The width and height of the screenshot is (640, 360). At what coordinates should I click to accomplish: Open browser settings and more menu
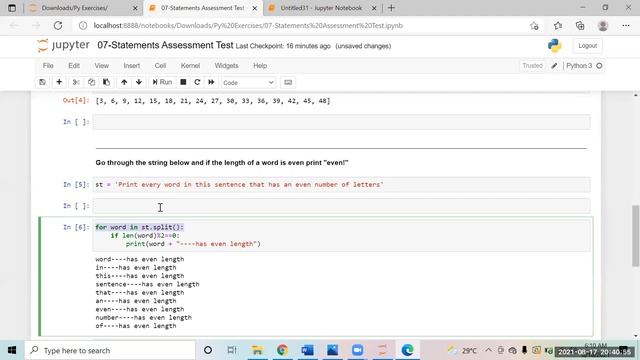pyautogui.click(x=626, y=26)
